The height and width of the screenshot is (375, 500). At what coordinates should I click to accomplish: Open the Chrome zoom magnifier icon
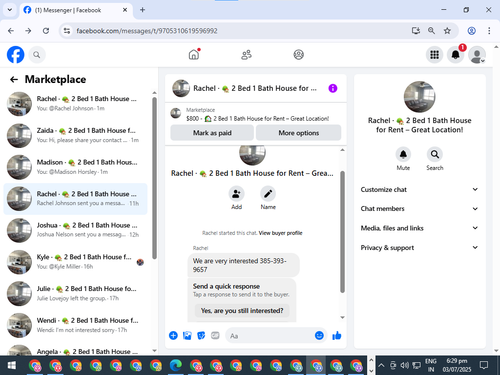point(431,31)
